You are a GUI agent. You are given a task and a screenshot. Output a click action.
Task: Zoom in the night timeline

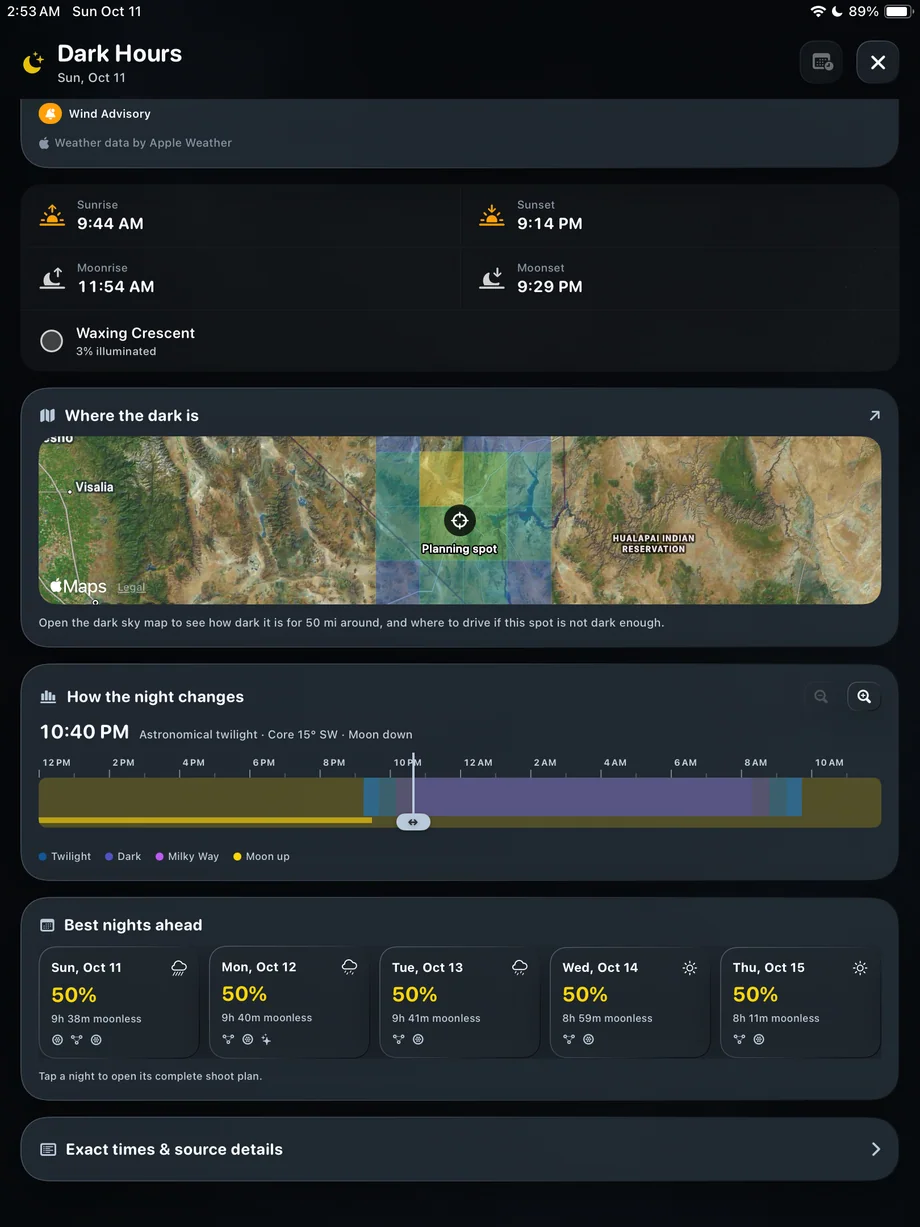pyautogui.click(x=864, y=697)
